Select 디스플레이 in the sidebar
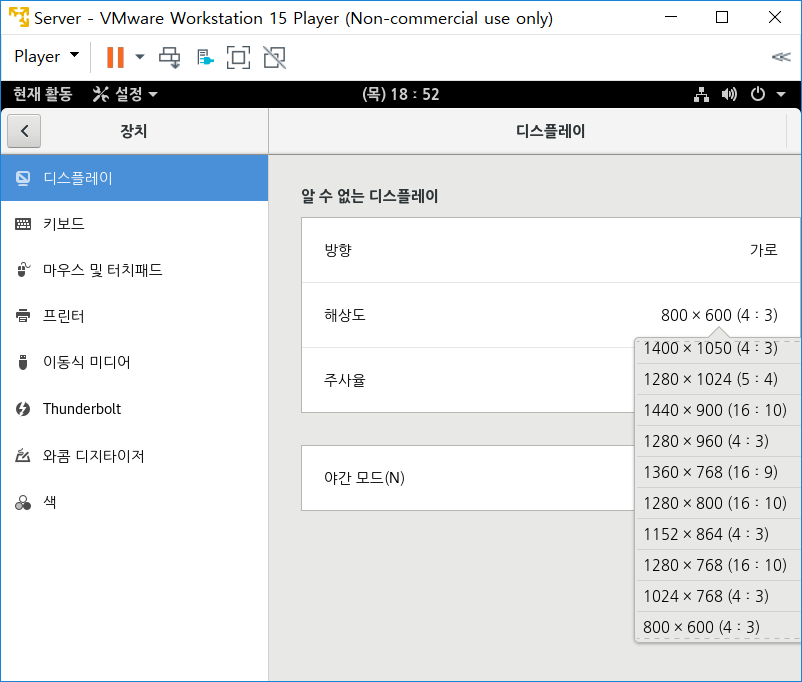This screenshot has width=802, height=682. (135, 178)
